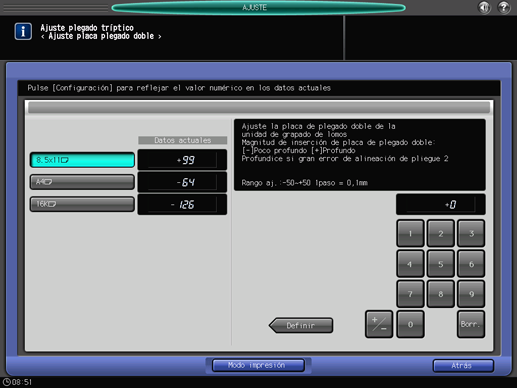This screenshot has height=388, width=517.
Task: Open help with the question mark icon
Action: point(504,7)
